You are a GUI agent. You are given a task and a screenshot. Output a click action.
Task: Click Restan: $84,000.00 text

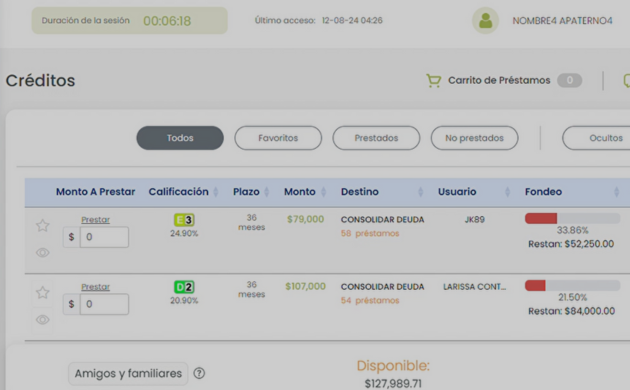571,311
